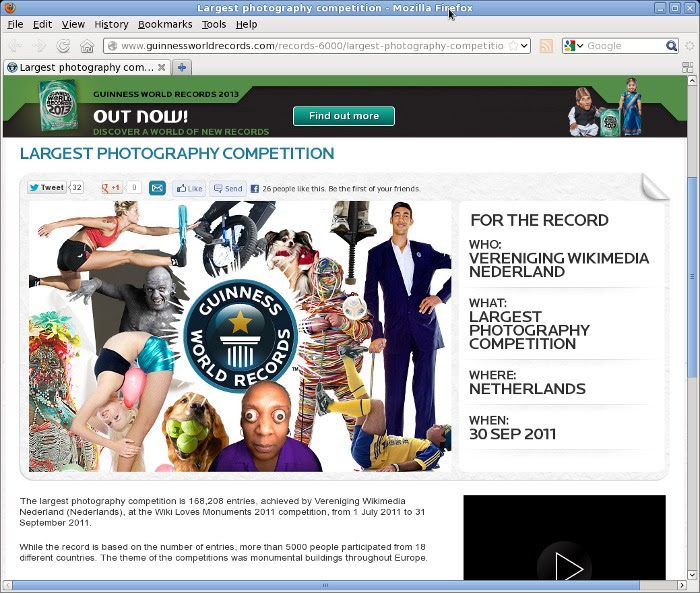Open the Edit menu
The image size is (700, 593).
(42, 24)
